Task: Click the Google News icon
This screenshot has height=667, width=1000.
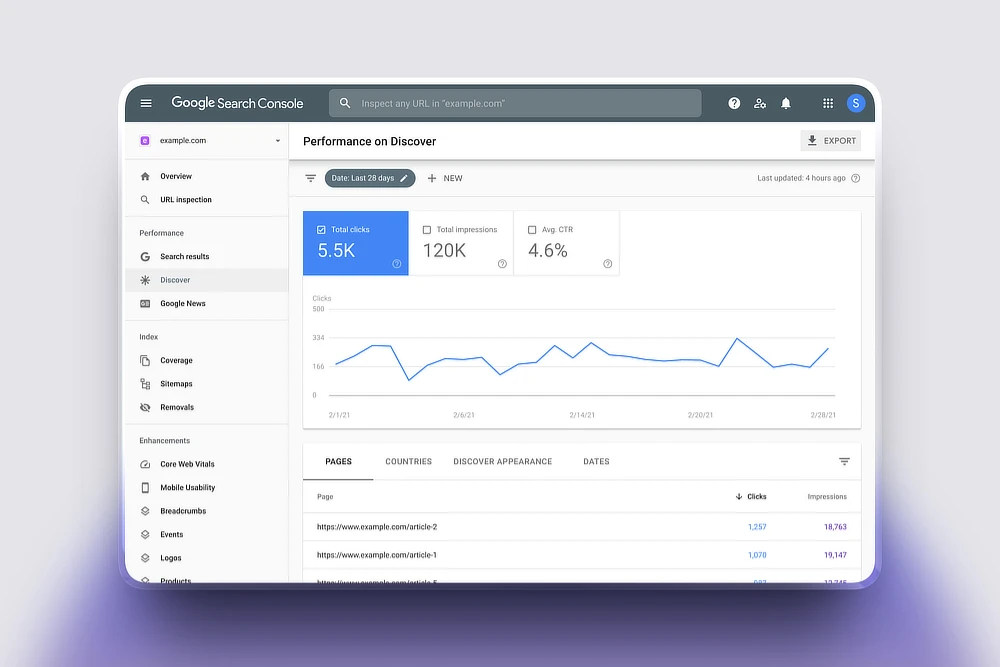Action: (x=145, y=304)
